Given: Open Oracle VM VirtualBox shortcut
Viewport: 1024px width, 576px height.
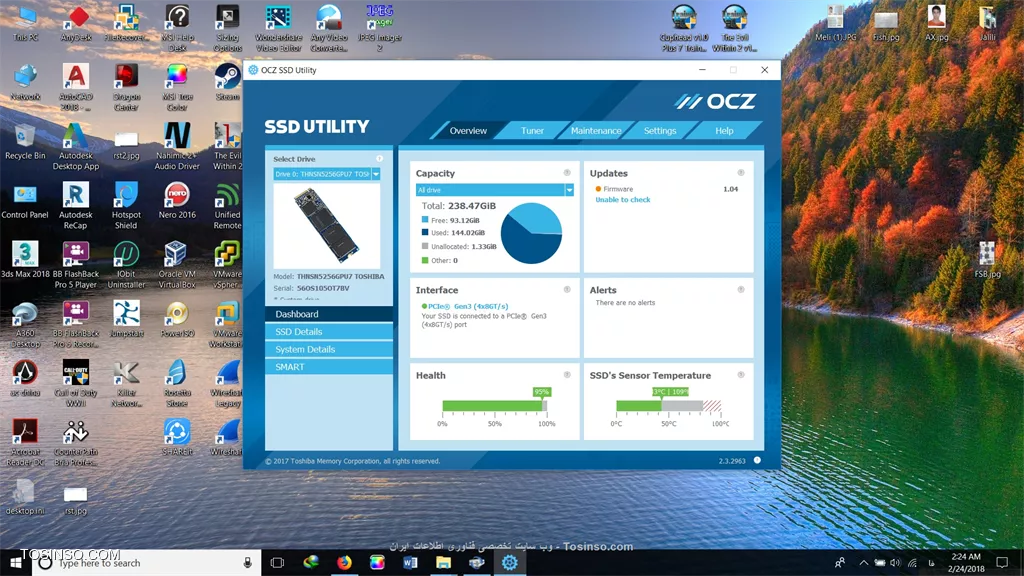Looking at the screenshot, I should pyautogui.click(x=177, y=265).
